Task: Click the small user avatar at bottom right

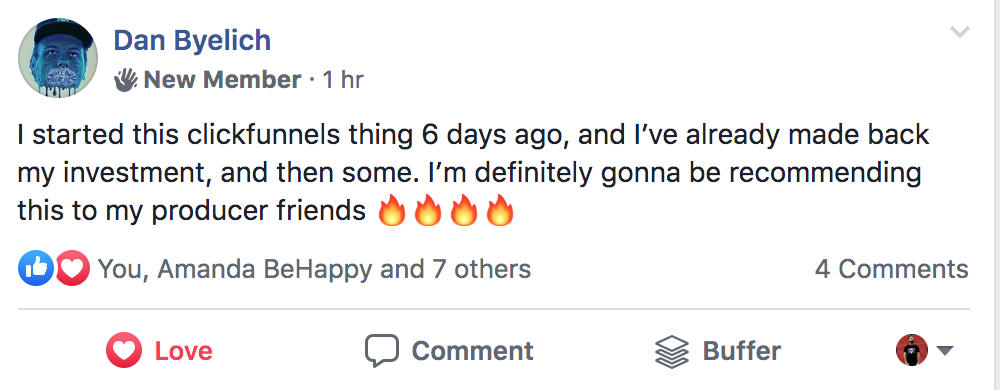Action: coord(912,350)
